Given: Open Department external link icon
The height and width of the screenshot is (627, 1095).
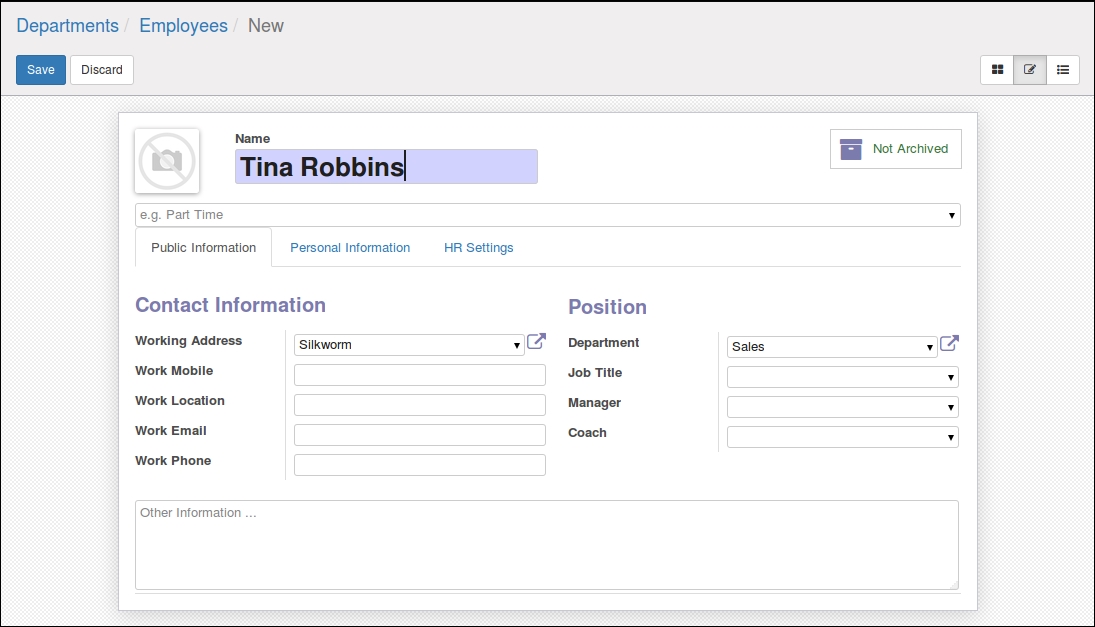Looking at the screenshot, I should click(x=949, y=344).
